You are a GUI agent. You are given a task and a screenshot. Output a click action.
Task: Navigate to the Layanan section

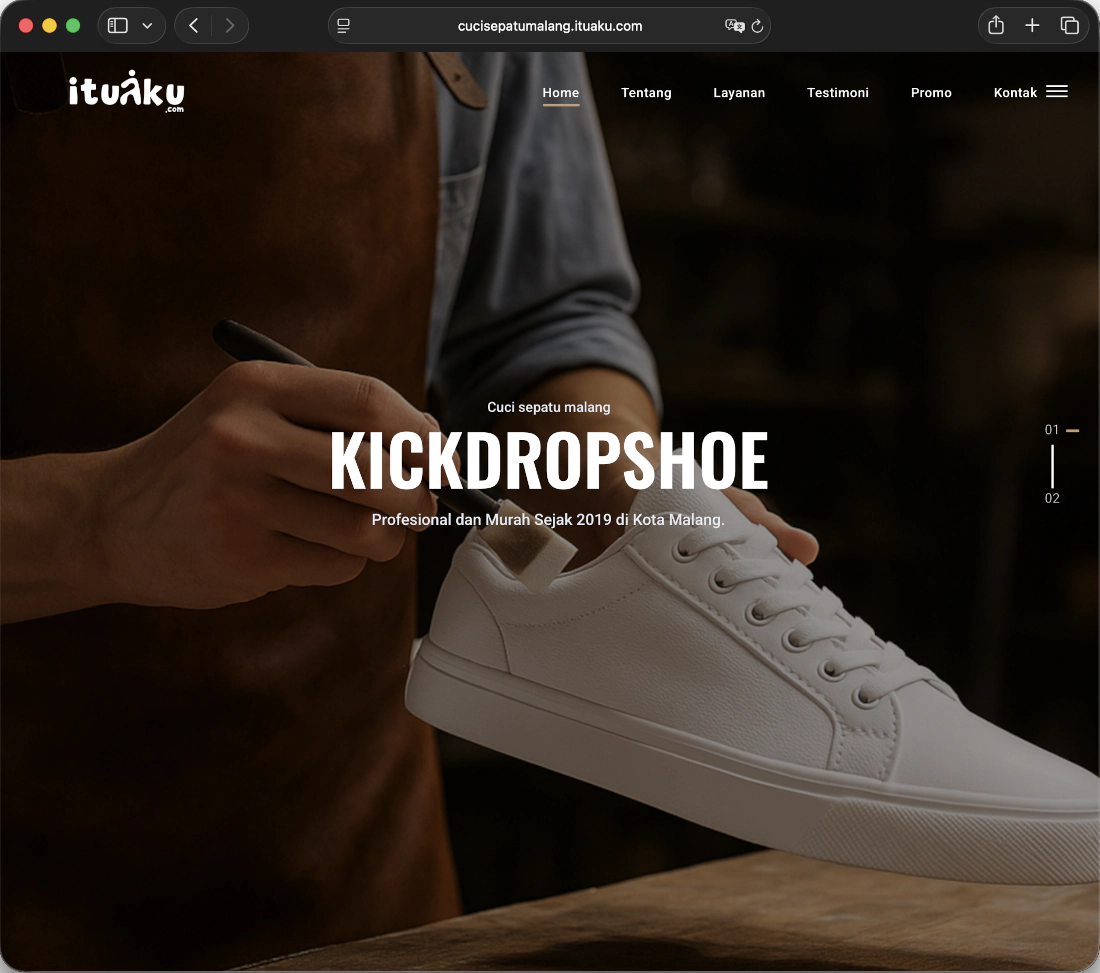pos(739,93)
